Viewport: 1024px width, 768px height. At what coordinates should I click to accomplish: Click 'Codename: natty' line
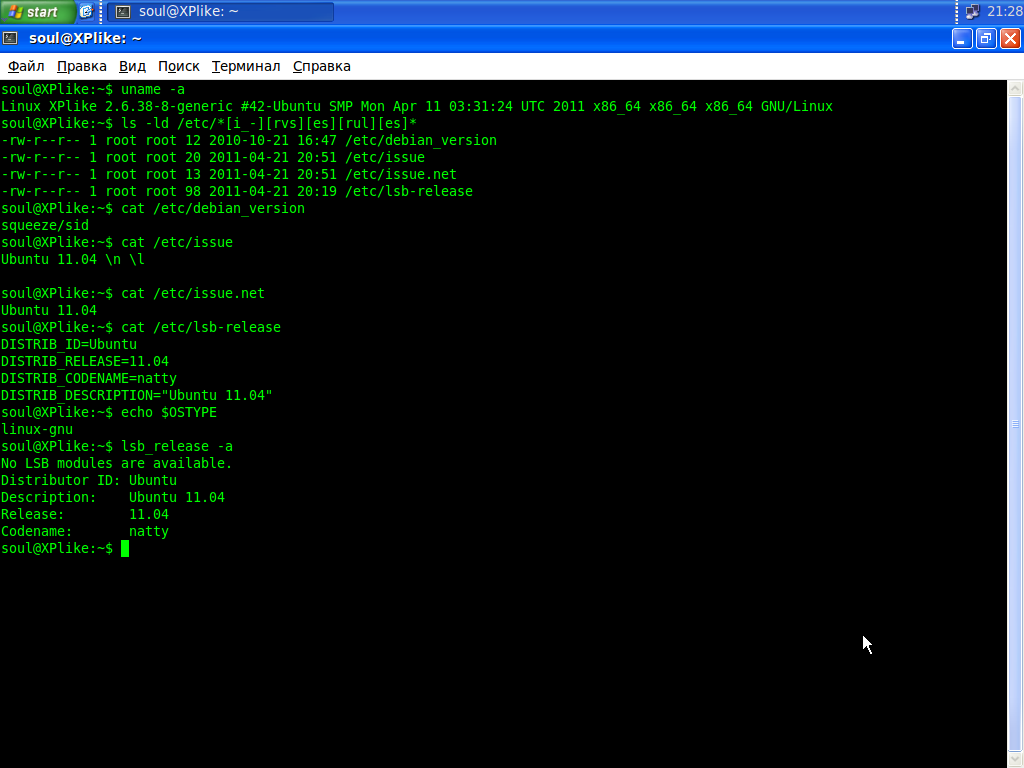pos(85,531)
